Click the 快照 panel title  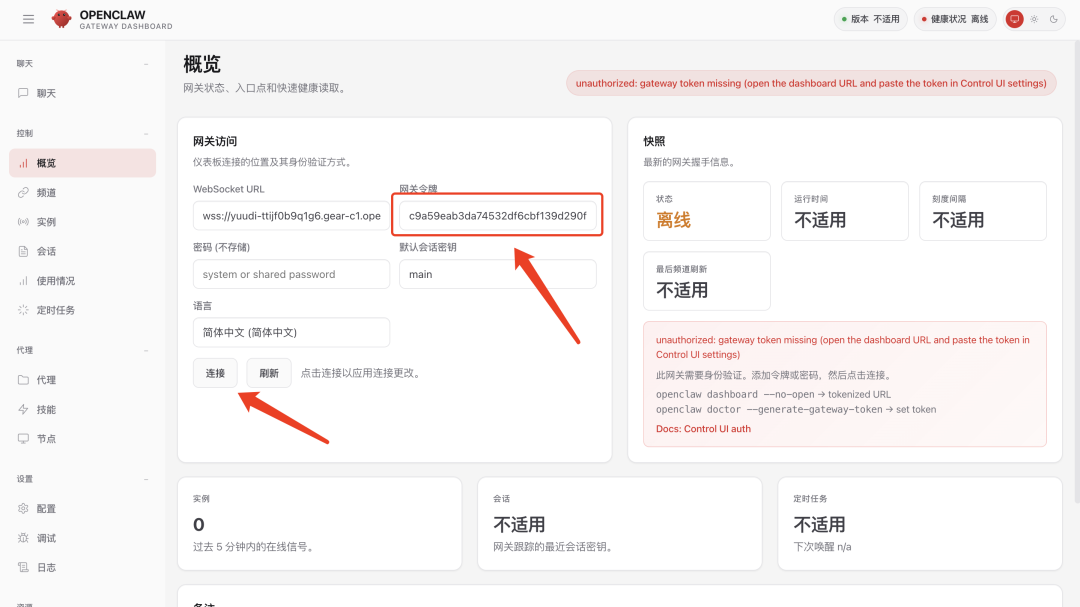(x=654, y=141)
